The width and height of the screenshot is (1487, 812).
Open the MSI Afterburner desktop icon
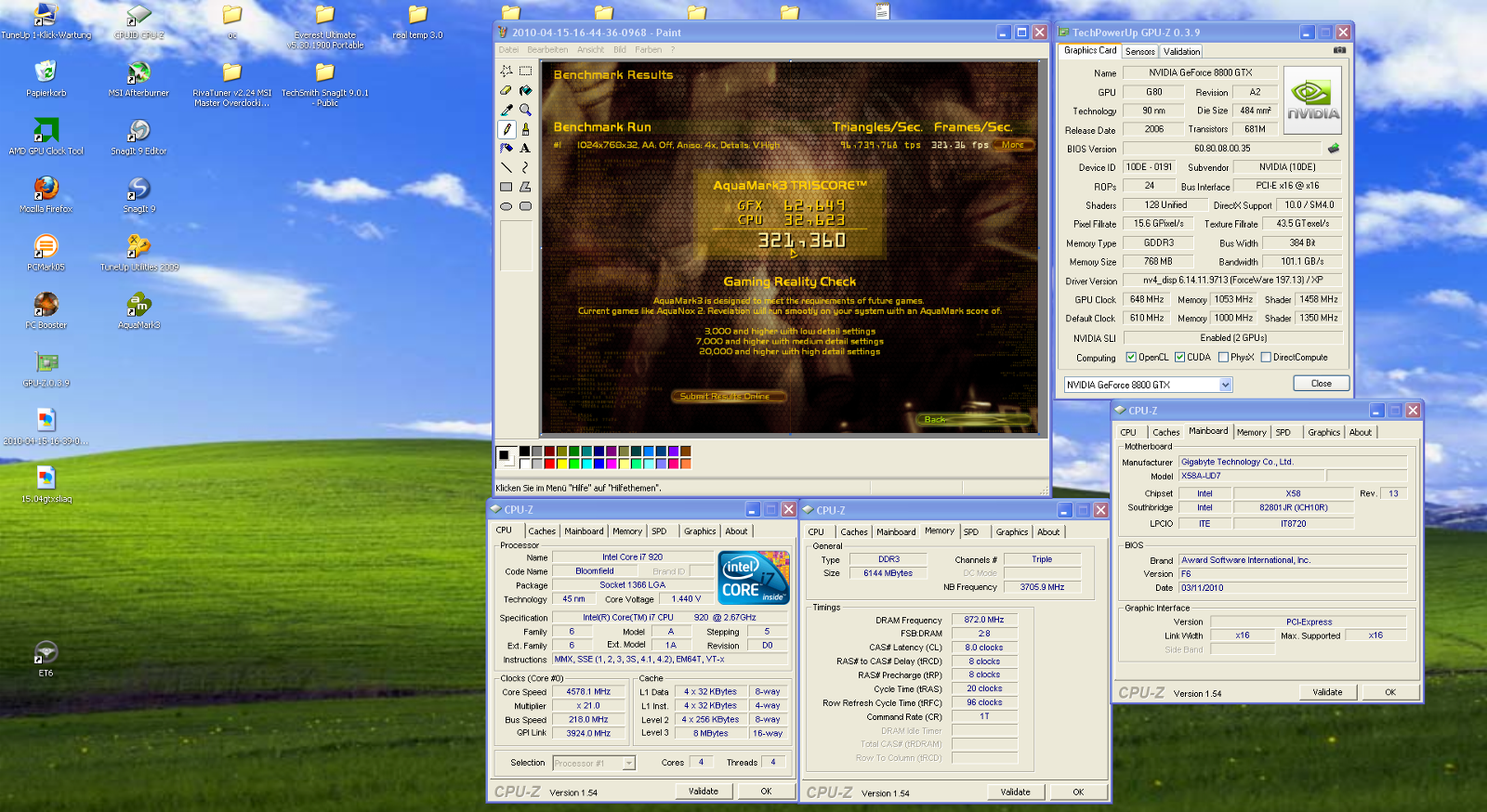139,79
